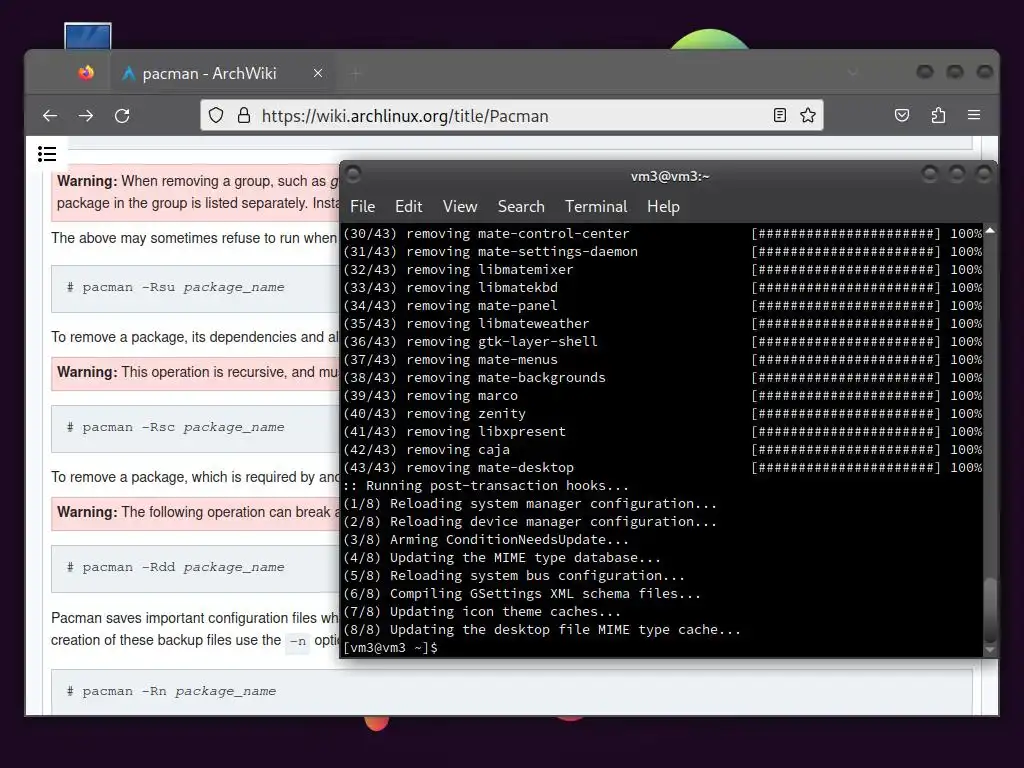Screen dimensions: 1024x768
Task: Click the 'removing caja' terminal line
Action: (662, 449)
